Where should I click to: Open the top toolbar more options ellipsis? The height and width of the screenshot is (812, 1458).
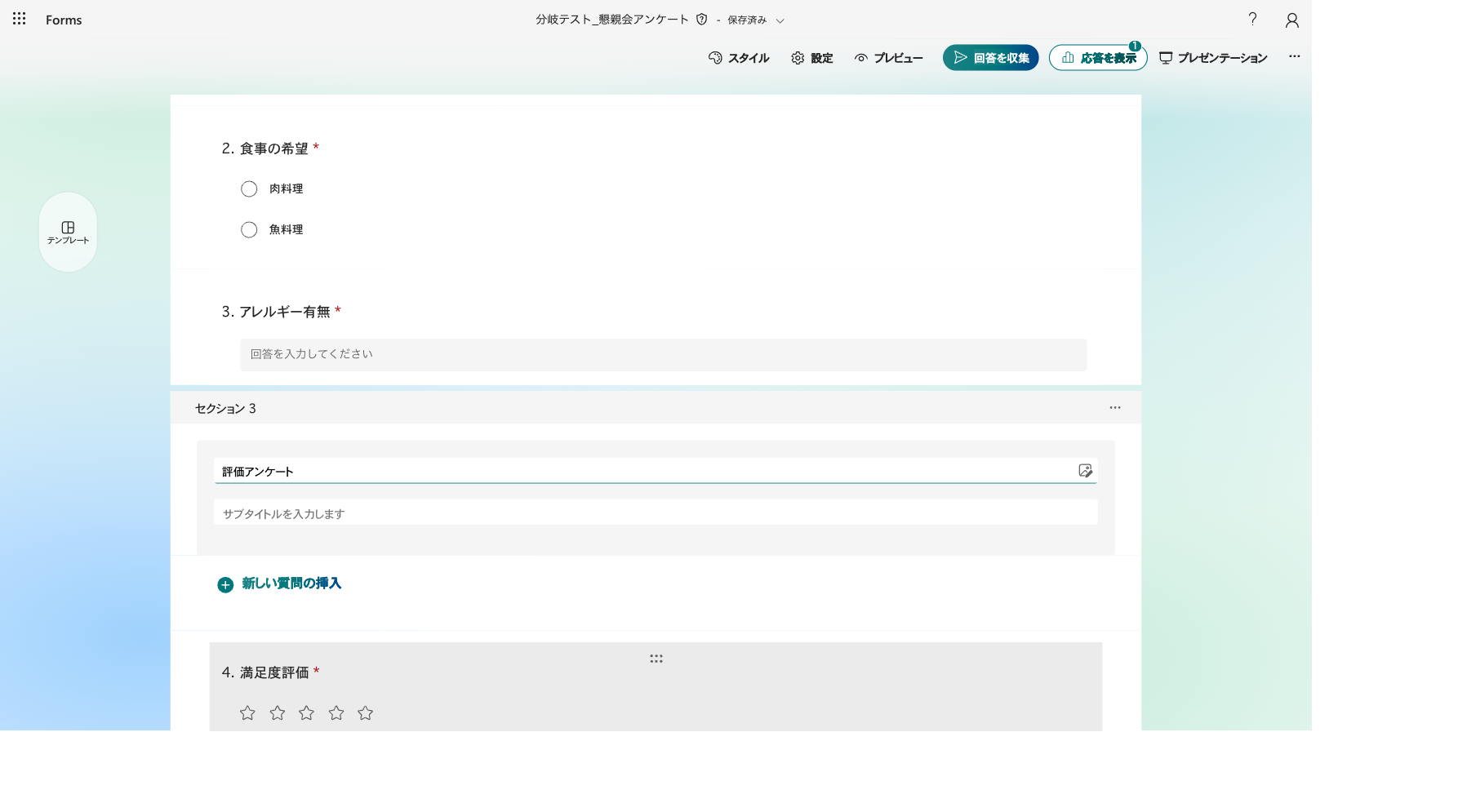tap(1295, 56)
